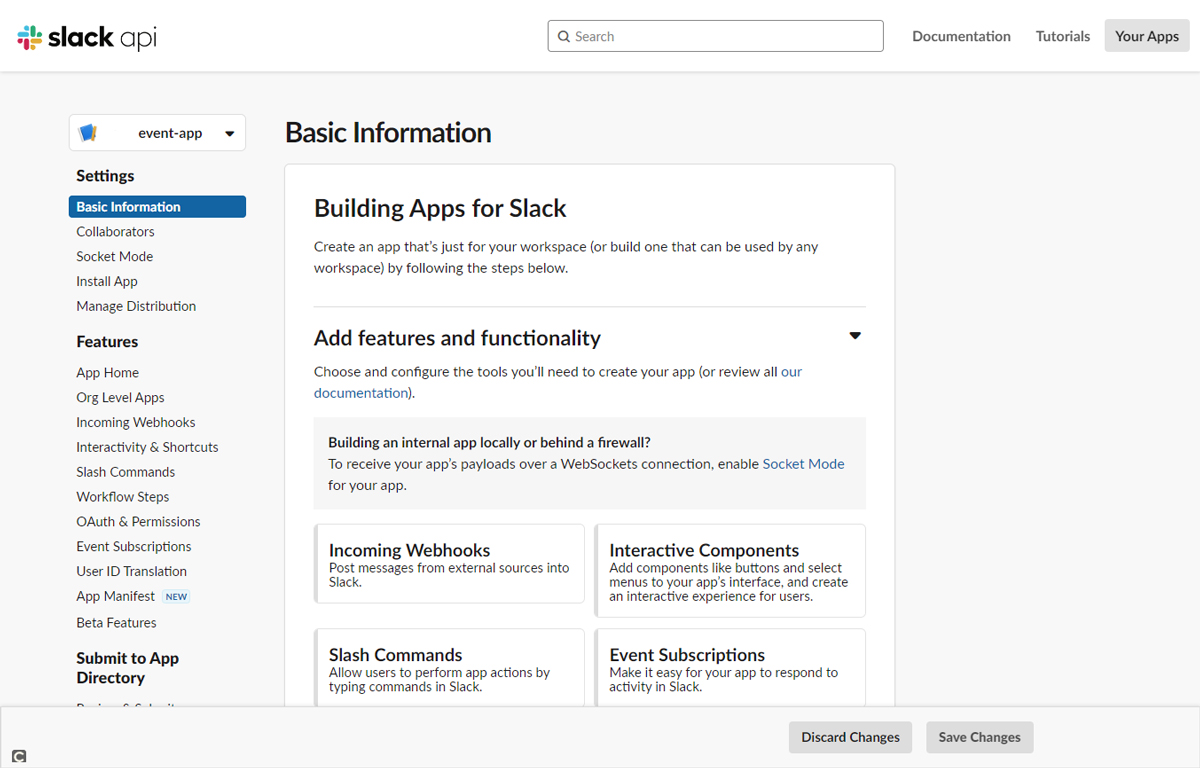Click the search magnifier icon
Image resolution: width=1200 pixels, height=768 pixels.
pyautogui.click(x=564, y=37)
